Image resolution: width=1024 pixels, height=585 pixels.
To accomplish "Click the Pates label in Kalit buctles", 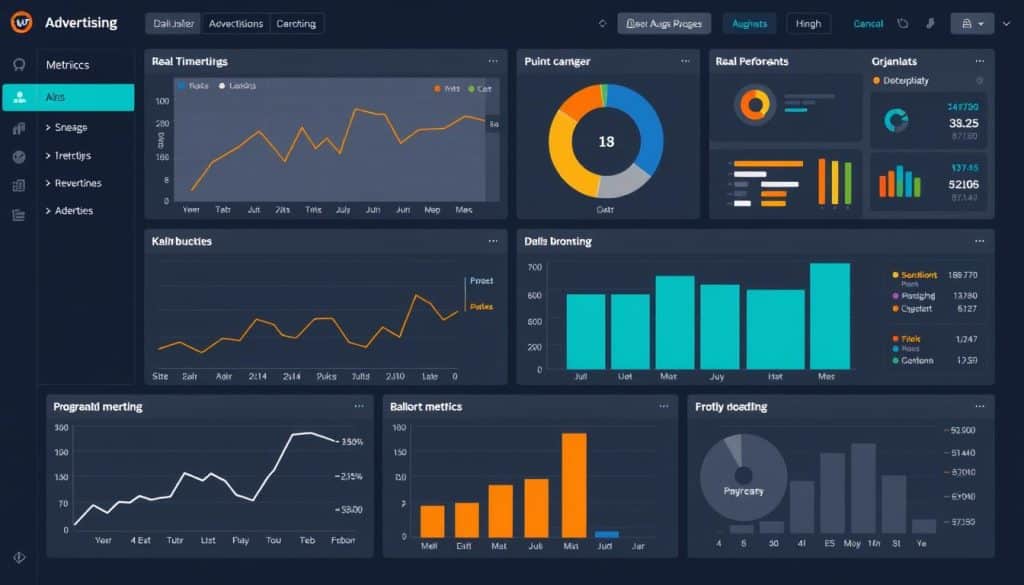I will pyautogui.click(x=481, y=306).
